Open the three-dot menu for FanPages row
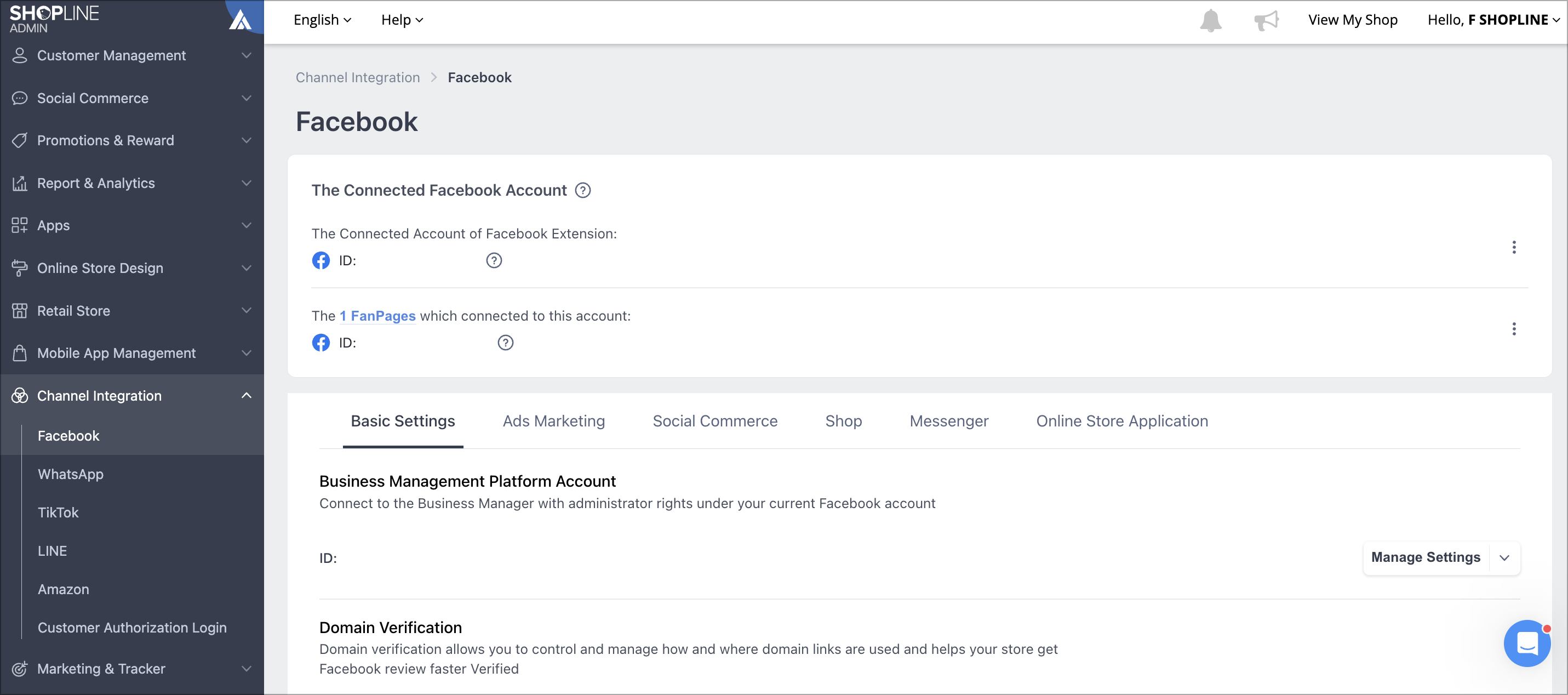The image size is (1568, 695). pos(1513,329)
